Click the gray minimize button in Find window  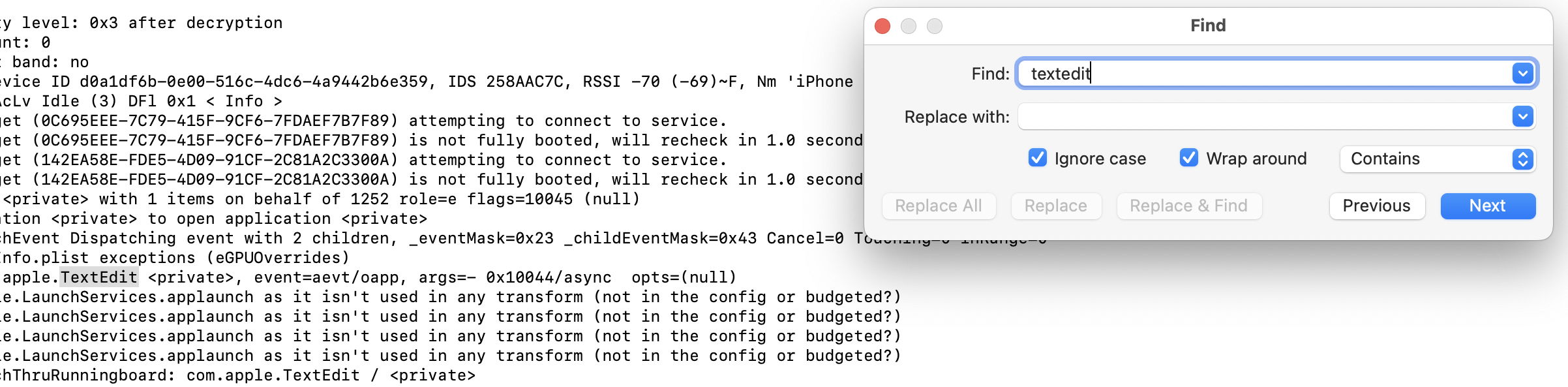tap(909, 26)
